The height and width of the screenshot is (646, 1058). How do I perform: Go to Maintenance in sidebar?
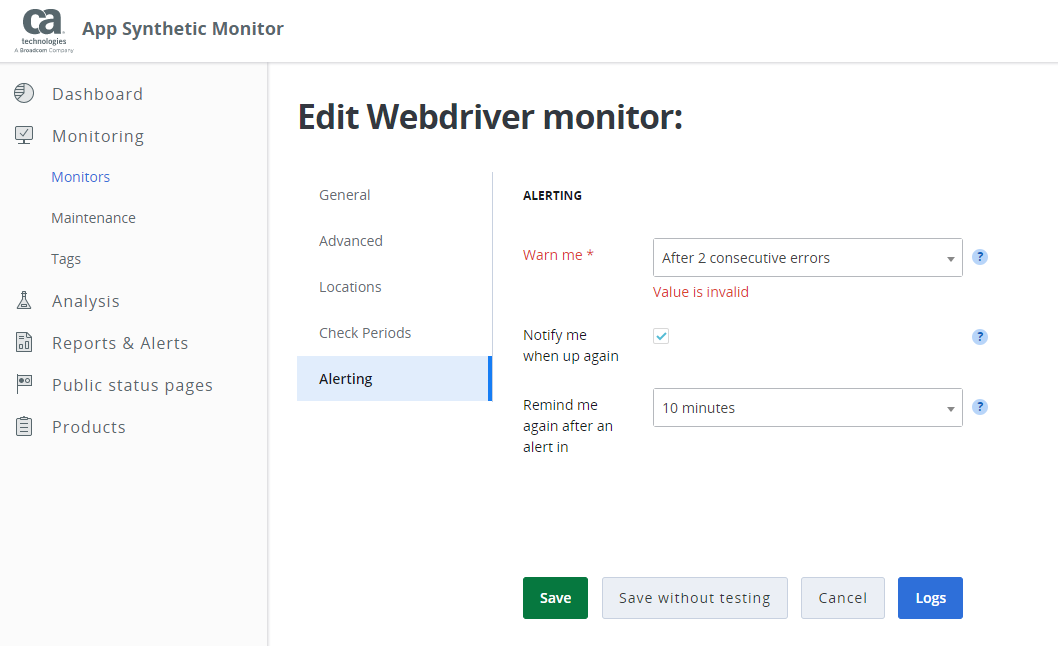pyautogui.click(x=93, y=218)
